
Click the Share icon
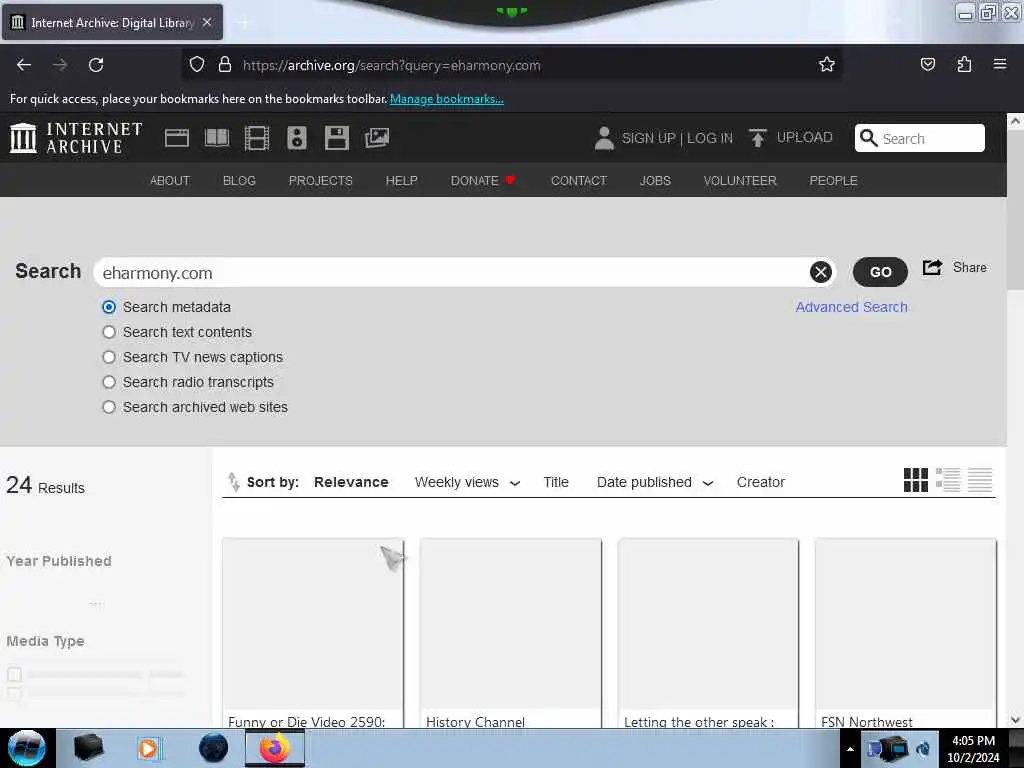(x=933, y=267)
